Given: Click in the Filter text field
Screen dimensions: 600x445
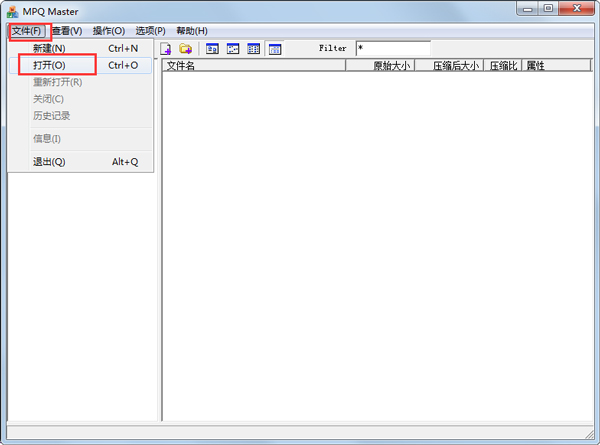Looking at the screenshot, I should [392, 48].
